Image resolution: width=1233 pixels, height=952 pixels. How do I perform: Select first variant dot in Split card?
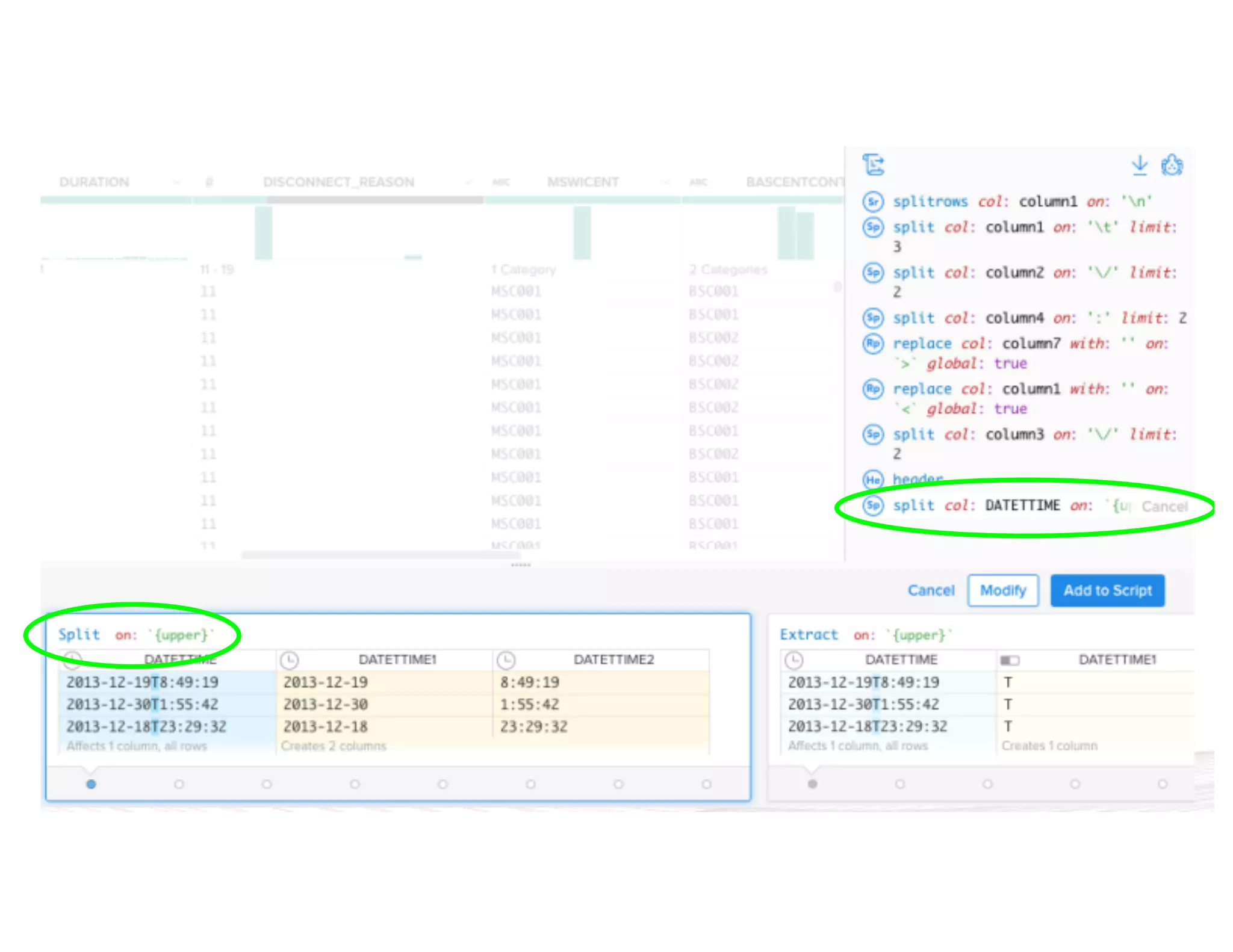click(92, 784)
